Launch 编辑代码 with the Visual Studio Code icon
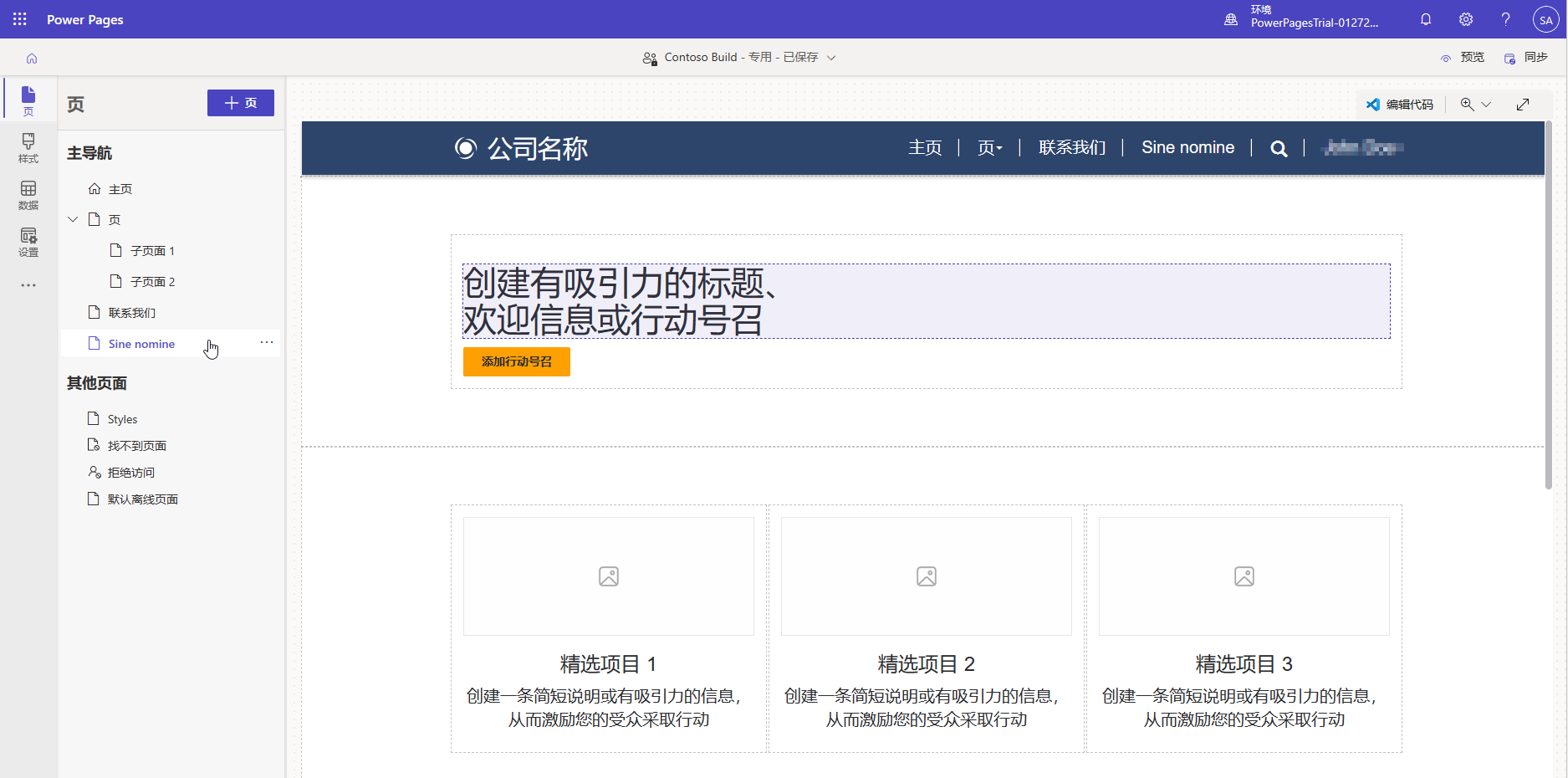The image size is (1568, 778). coord(1400,104)
